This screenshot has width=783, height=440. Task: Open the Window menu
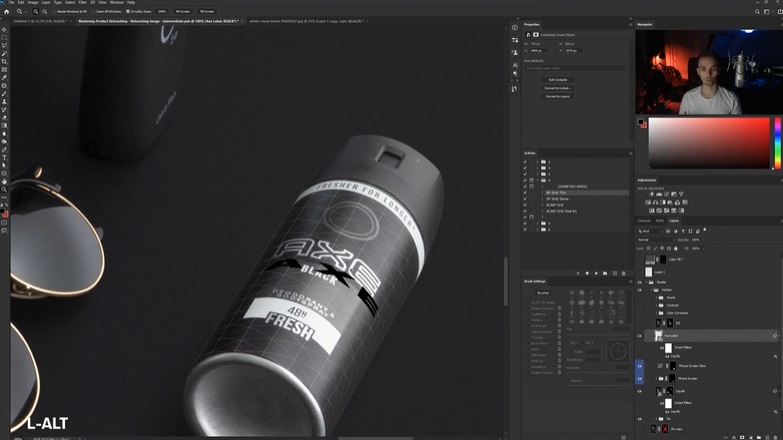click(116, 2)
